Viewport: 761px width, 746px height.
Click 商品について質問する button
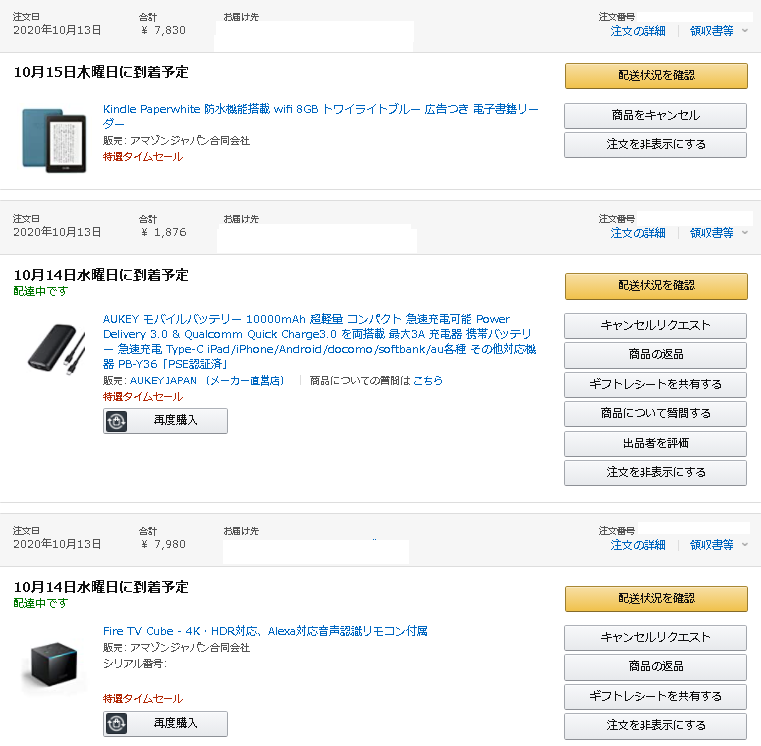pyautogui.click(x=655, y=414)
